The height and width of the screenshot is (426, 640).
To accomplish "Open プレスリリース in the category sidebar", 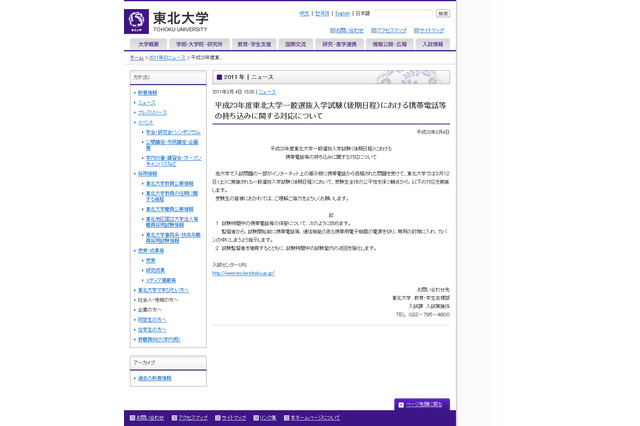I will coord(152,113).
